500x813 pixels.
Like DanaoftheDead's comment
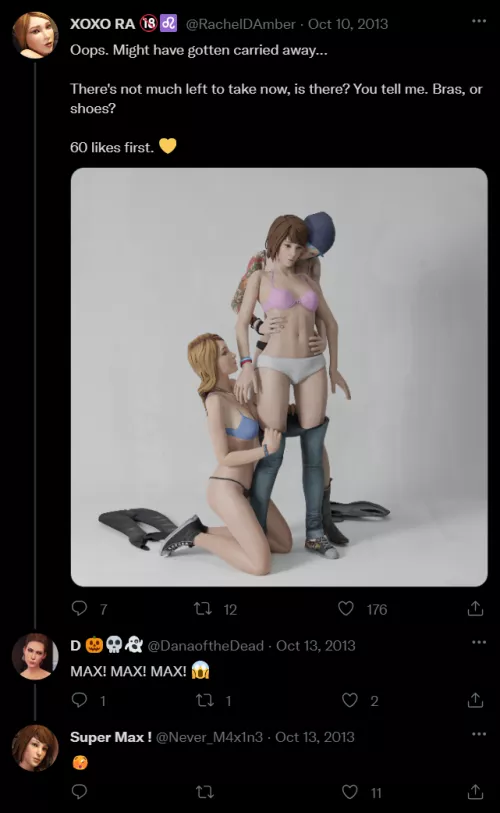(x=350, y=700)
